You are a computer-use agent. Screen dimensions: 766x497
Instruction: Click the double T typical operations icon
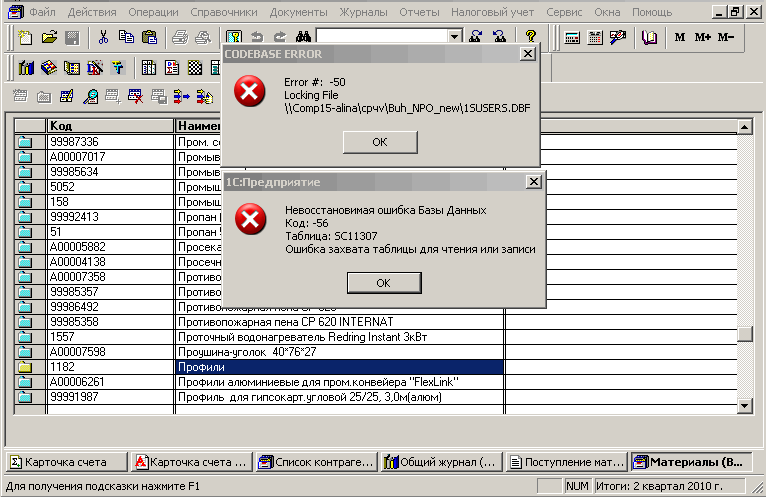point(118,68)
